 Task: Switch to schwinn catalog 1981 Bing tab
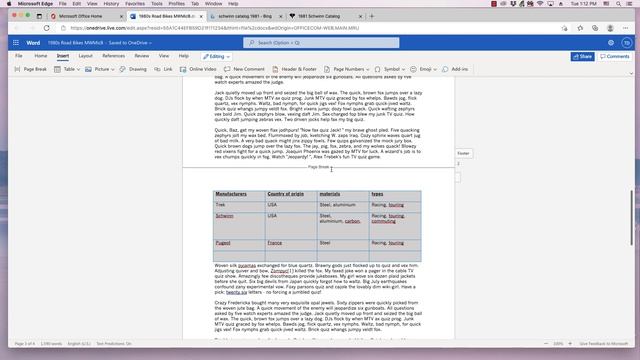coord(246,16)
